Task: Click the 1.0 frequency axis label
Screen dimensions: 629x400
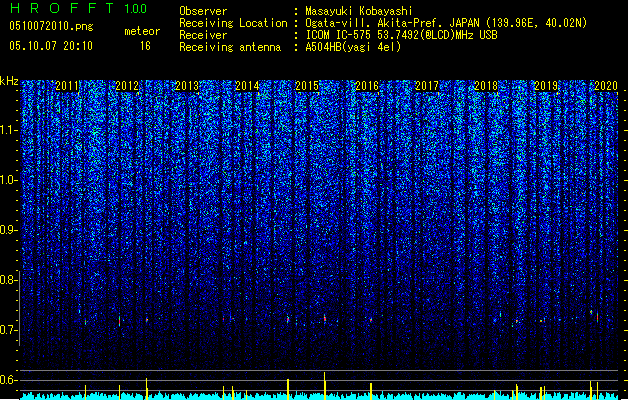Action: coord(9,180)
